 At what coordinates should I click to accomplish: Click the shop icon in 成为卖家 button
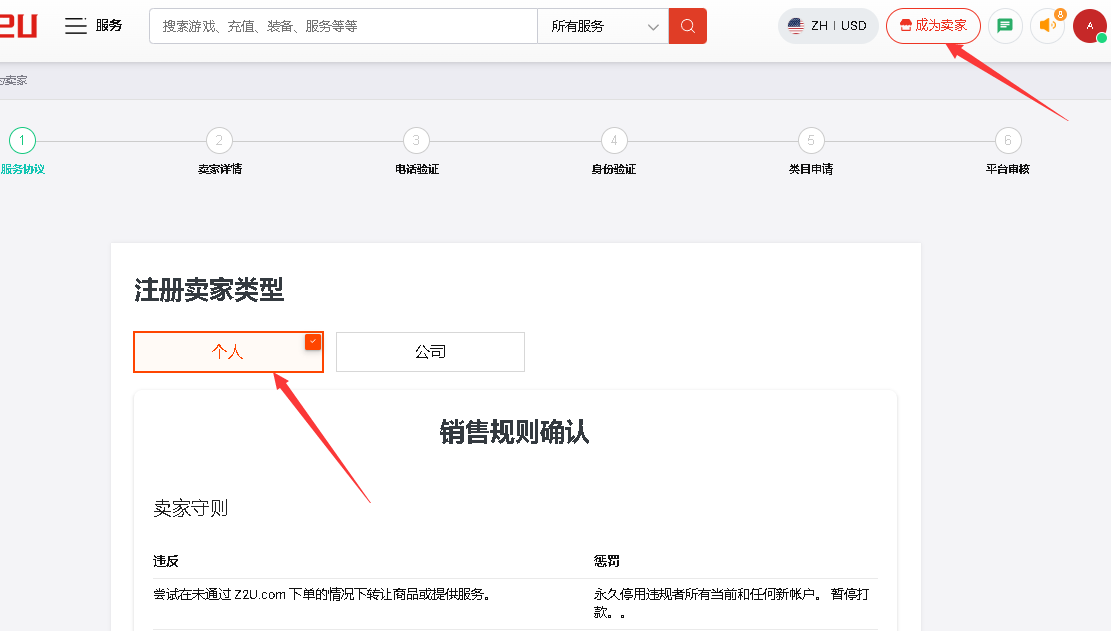pyautogui.click(x=906, y=26)
